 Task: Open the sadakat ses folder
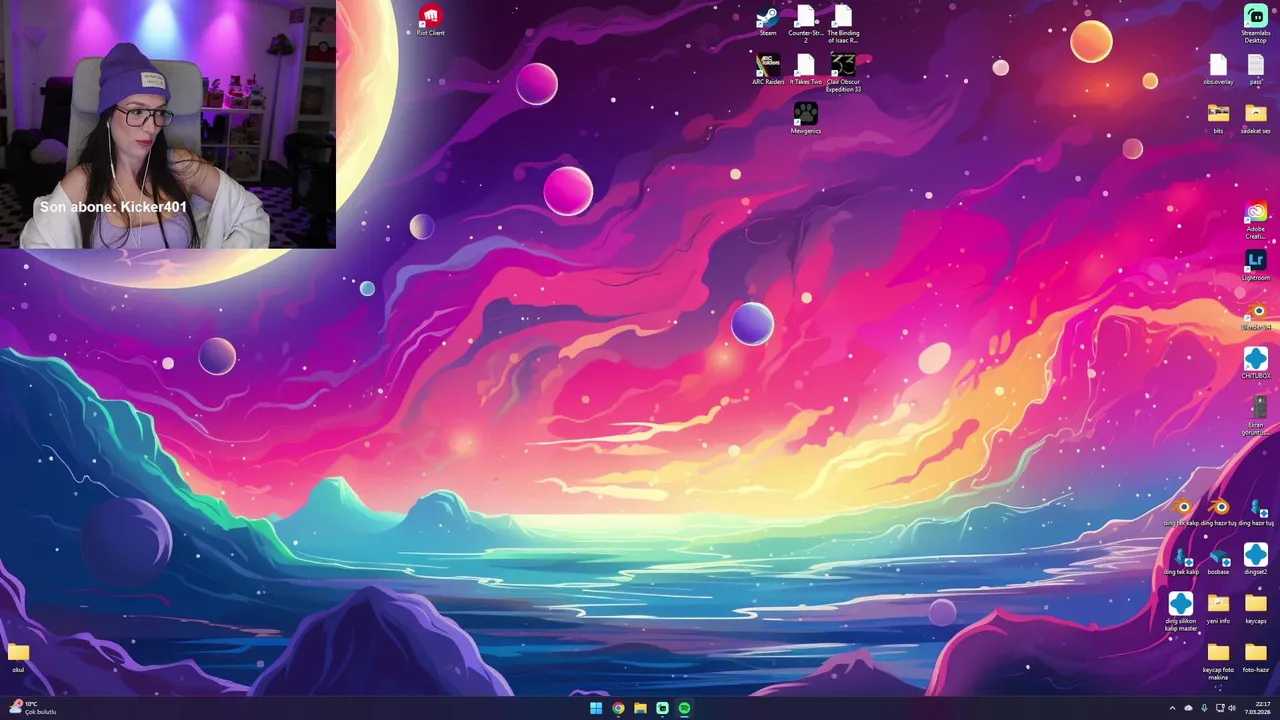click(1256, 118)
